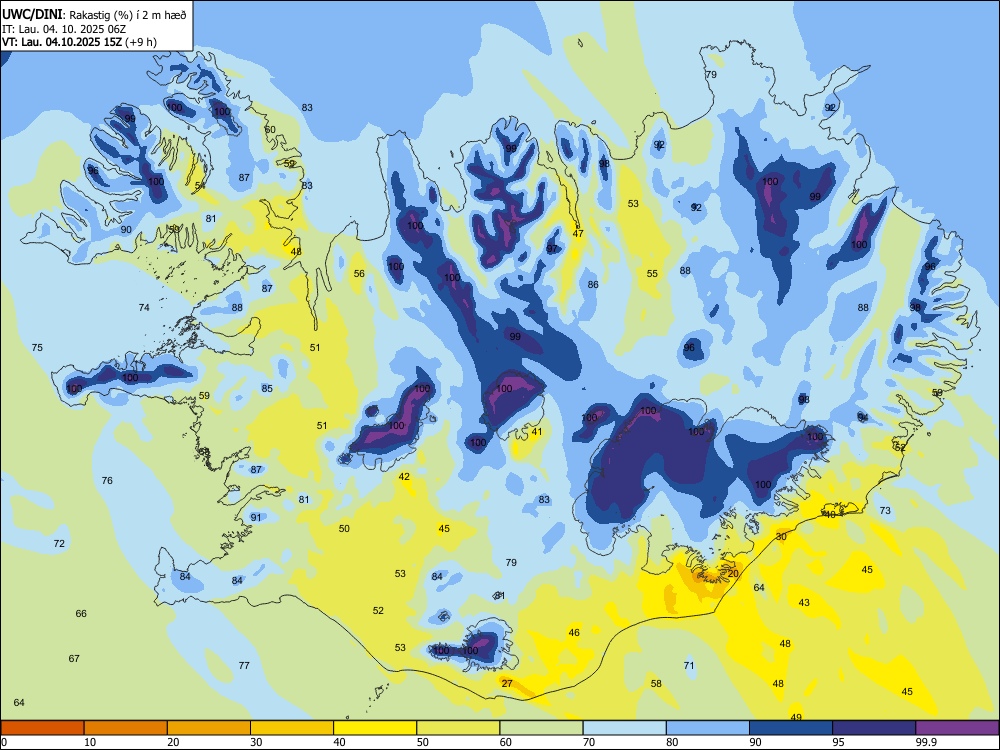Select the dark blue 90–95 legend swatch
Viewport: 1000px width, 750px height.
pyautogui.click(x=791, y=728)
